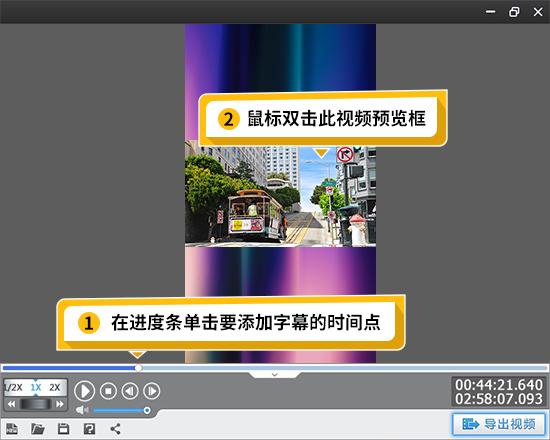Click the progress bar playhead knob
This screenshot has width=550, height=440.
tap(139, 368)
